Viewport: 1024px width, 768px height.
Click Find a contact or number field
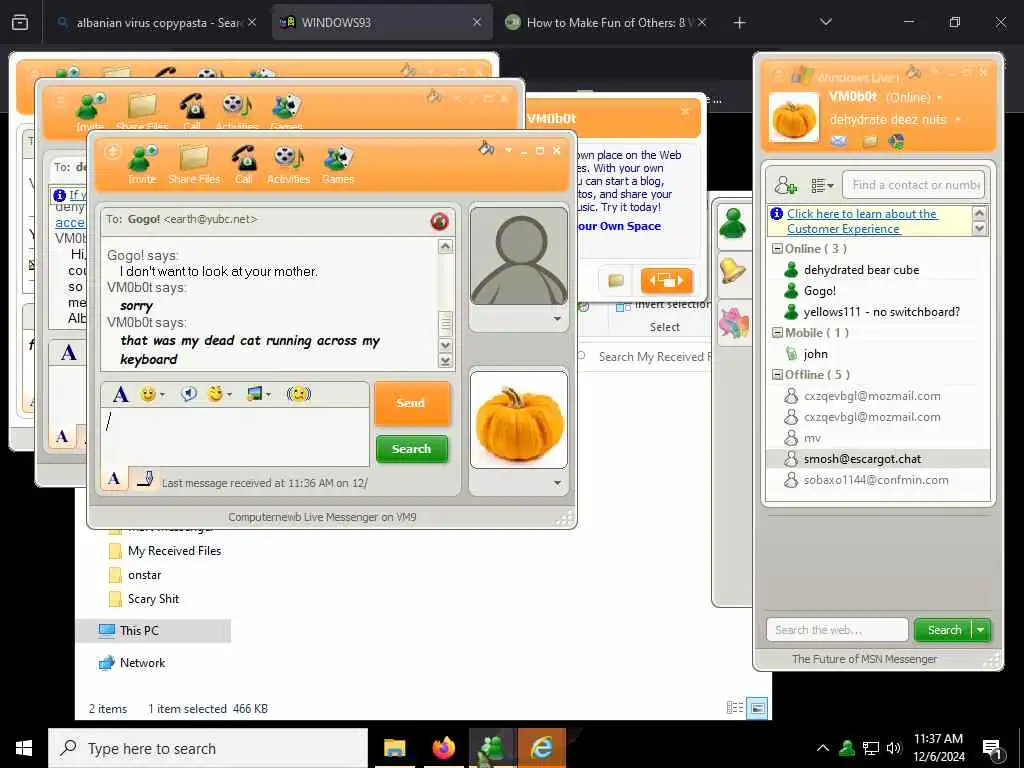tap(914, 185)
